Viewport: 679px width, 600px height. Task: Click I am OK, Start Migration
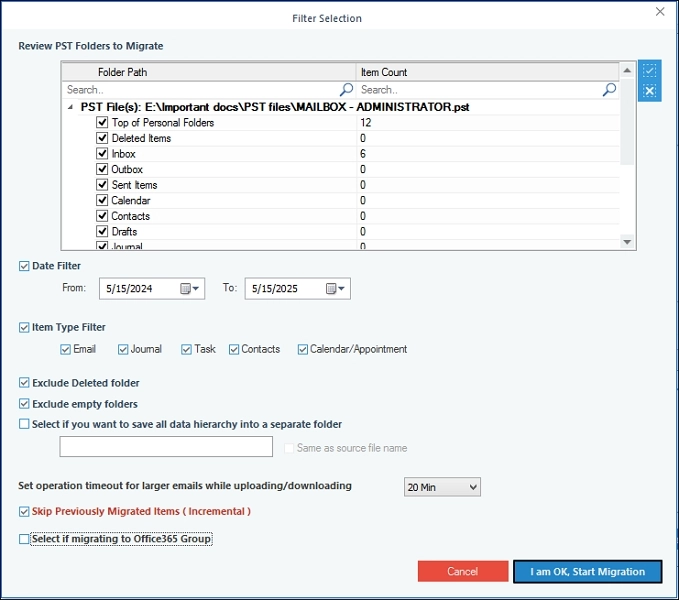[587, 572]
